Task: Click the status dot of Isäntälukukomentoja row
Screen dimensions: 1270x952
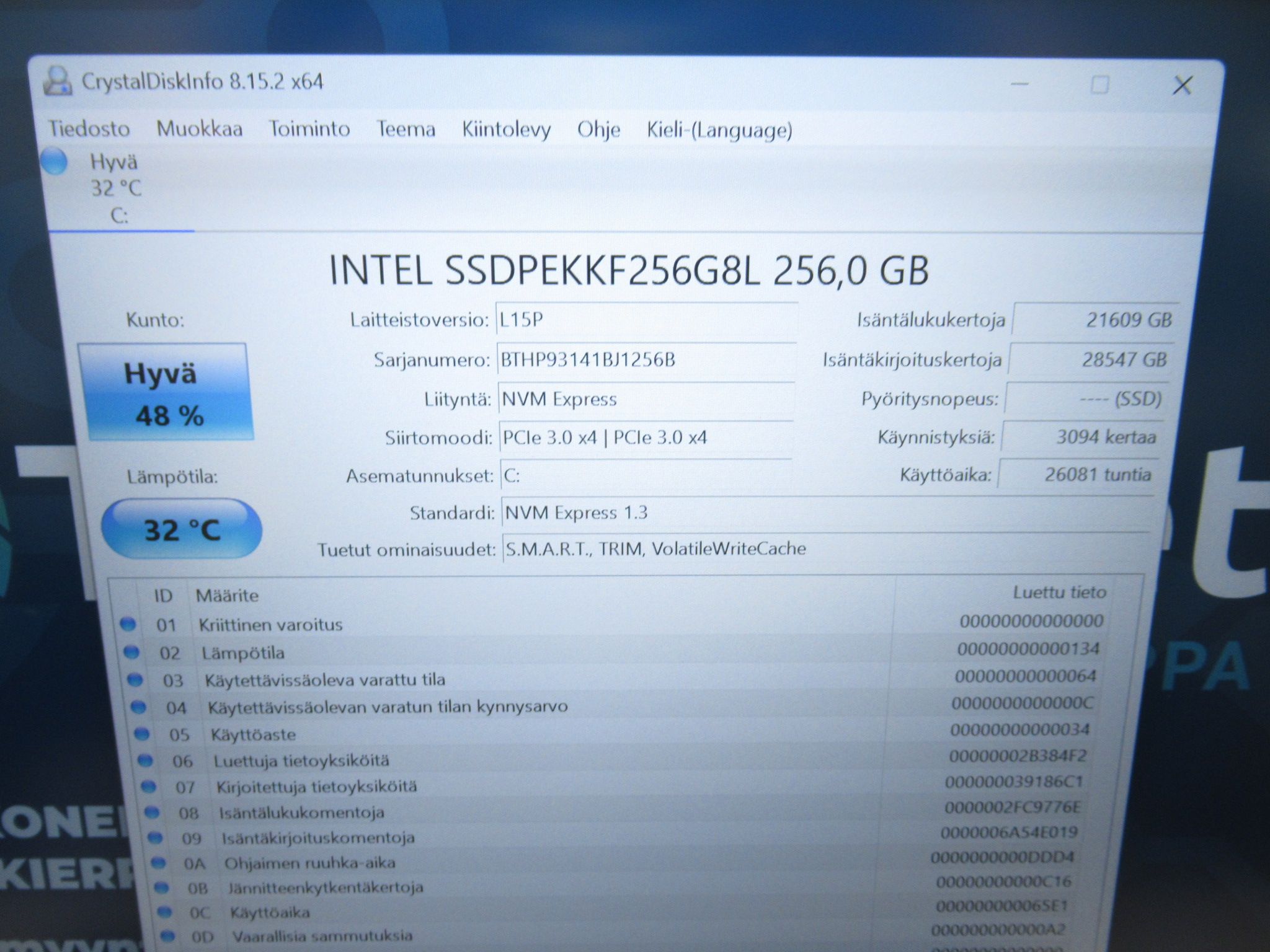Action: point(152,812)
